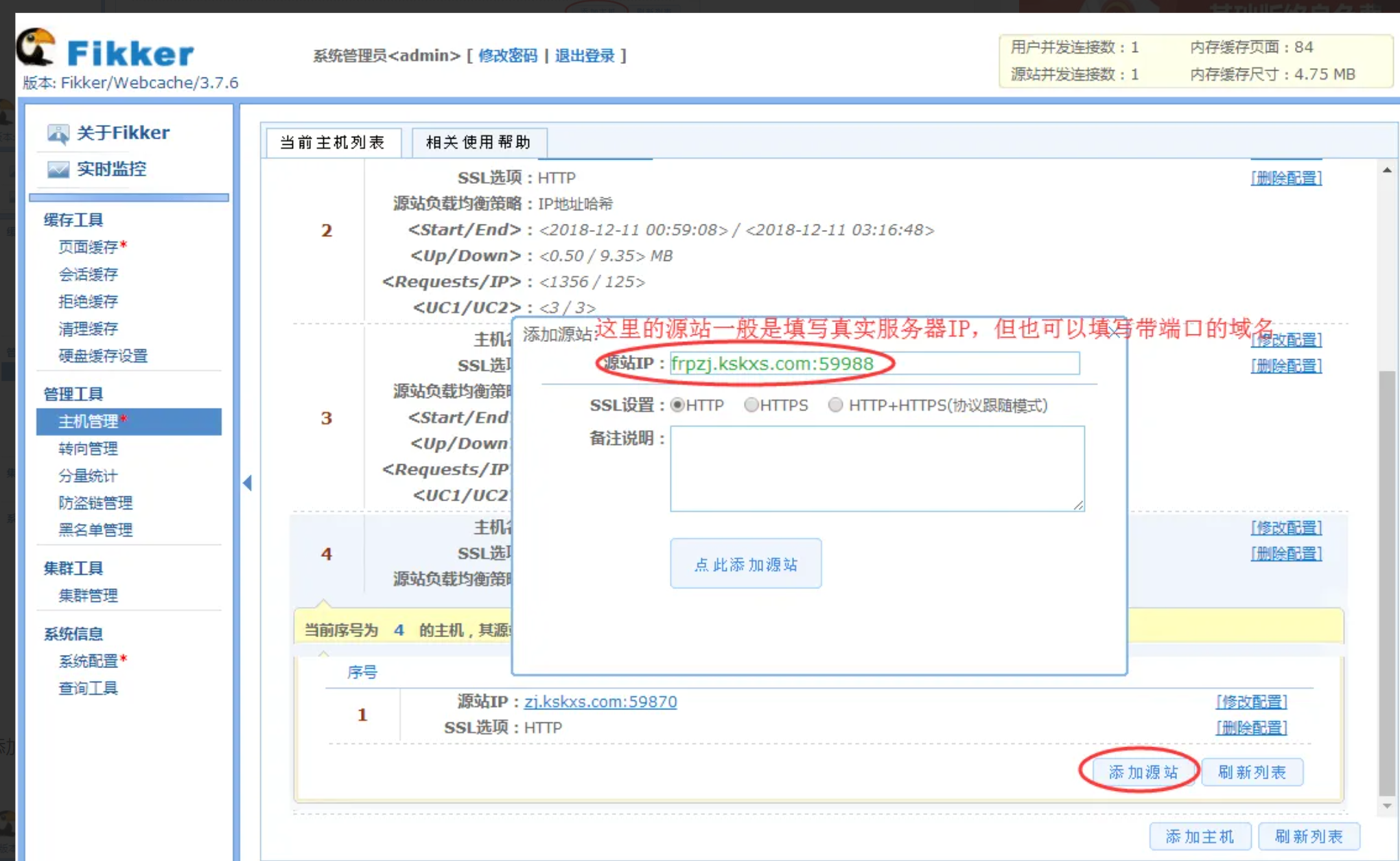This screenshot has width=1400, height=861.
Task: Select the highlighted 主机管理 menu item
Action: (129, 422)
